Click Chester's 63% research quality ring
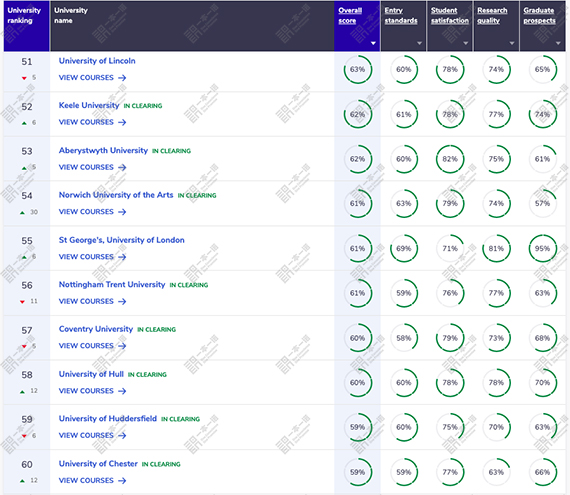Viewport: 570px width, 495px height. coord(497,472)
